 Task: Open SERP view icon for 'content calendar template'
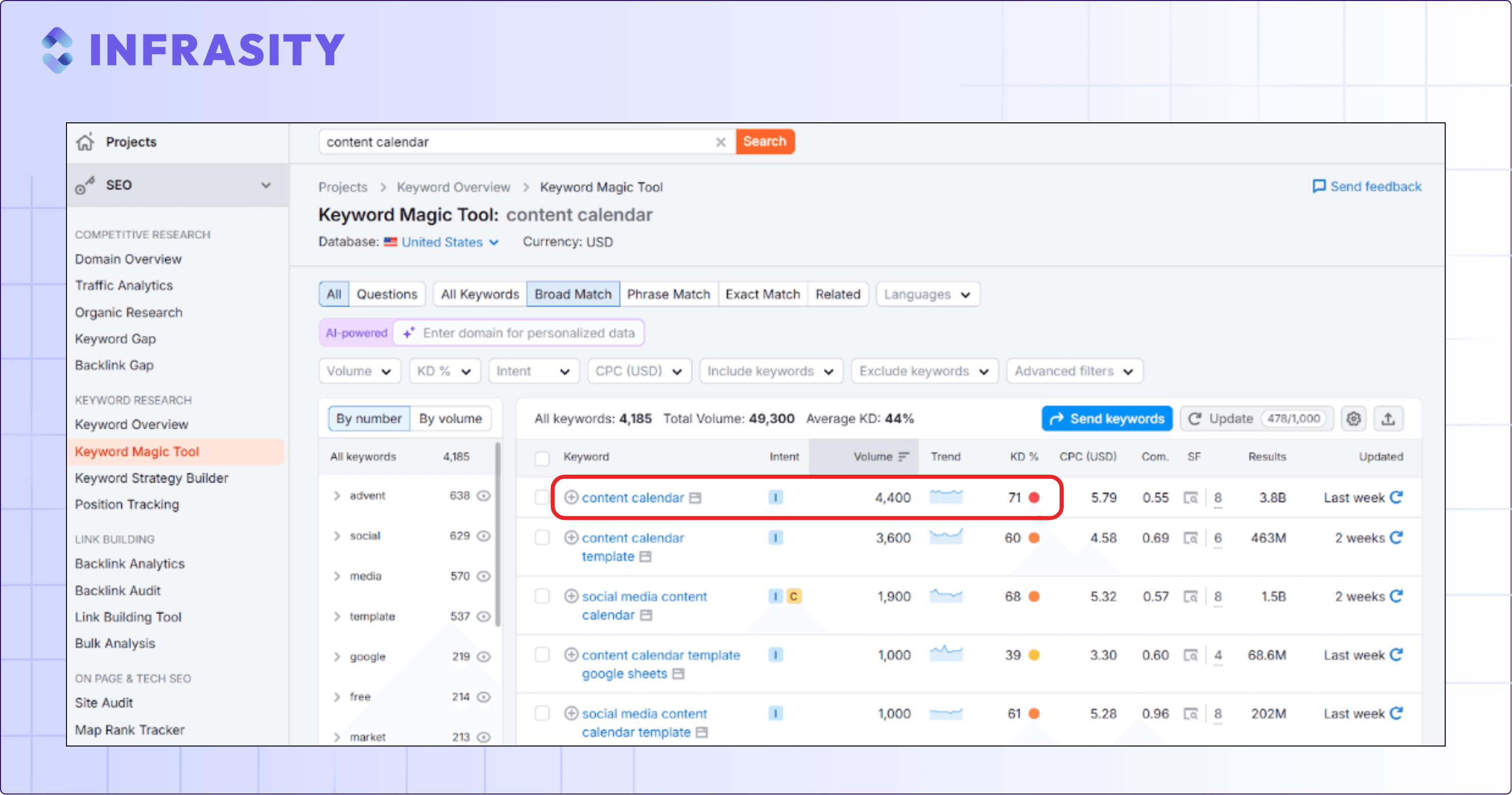pyautogui.click(x=1190, y=538)
